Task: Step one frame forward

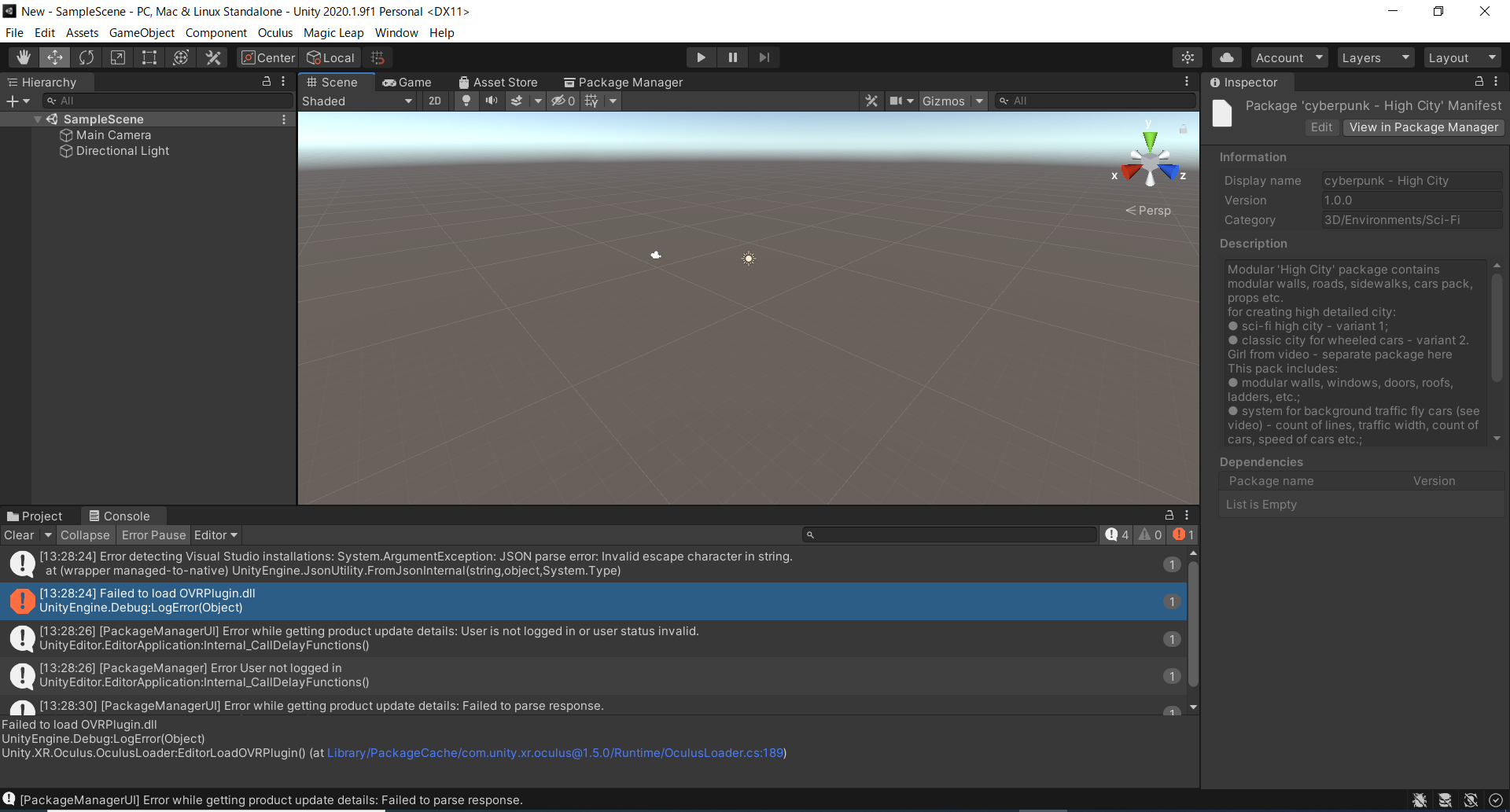Action: (x=764, y=57)
